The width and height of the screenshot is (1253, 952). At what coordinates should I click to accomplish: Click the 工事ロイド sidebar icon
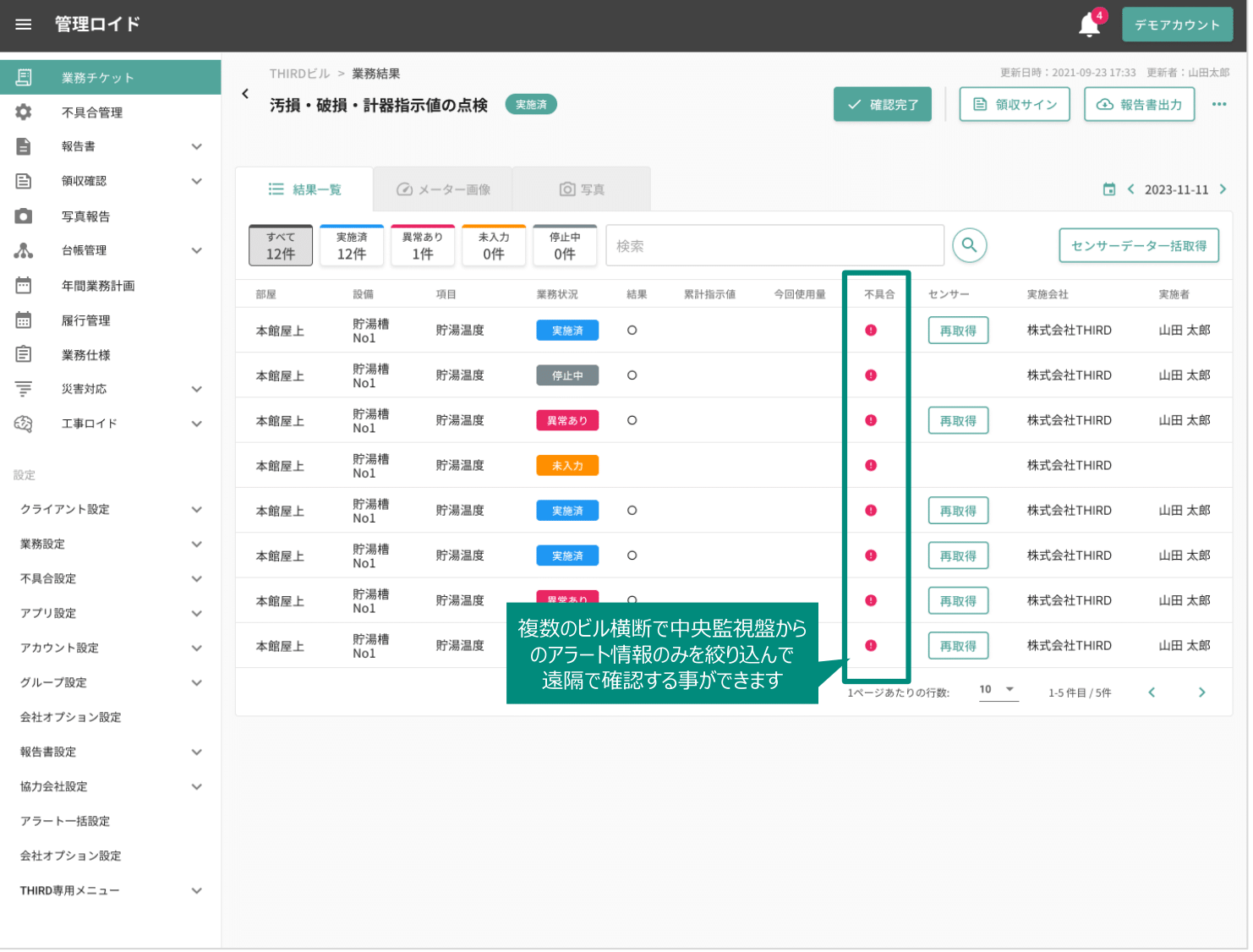(24, 424)
